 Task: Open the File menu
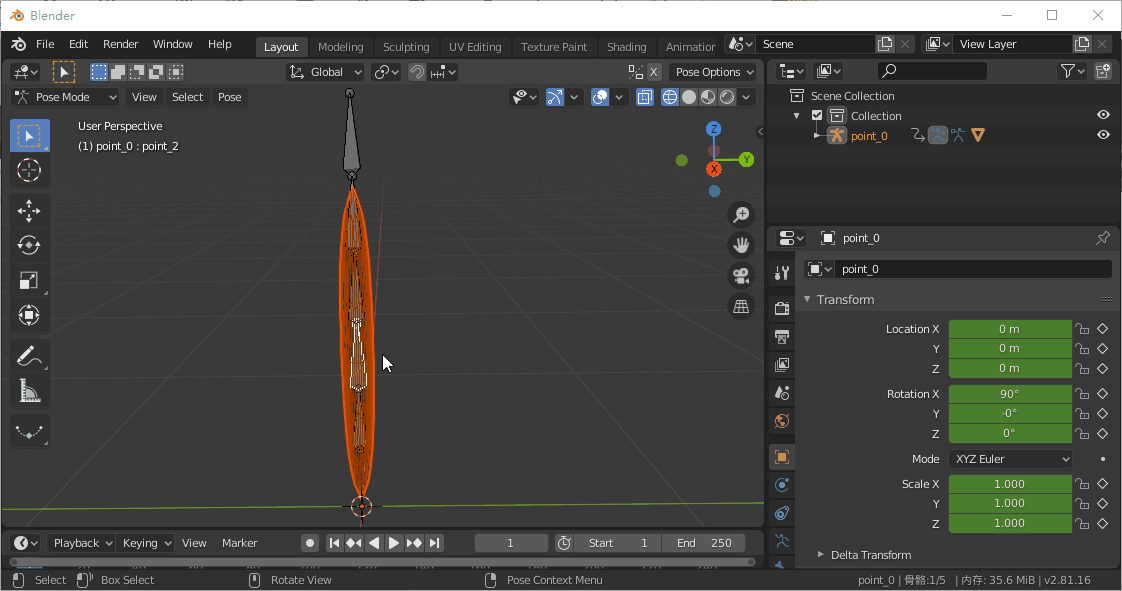(x=45, y=44)
